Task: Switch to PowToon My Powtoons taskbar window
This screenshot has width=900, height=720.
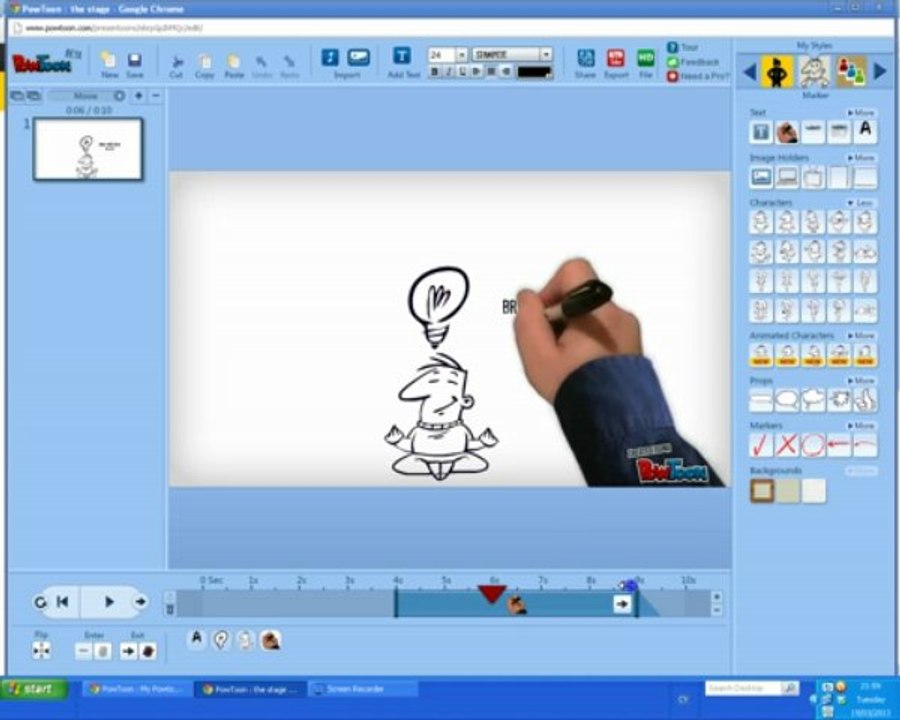Action: point(137,689)
